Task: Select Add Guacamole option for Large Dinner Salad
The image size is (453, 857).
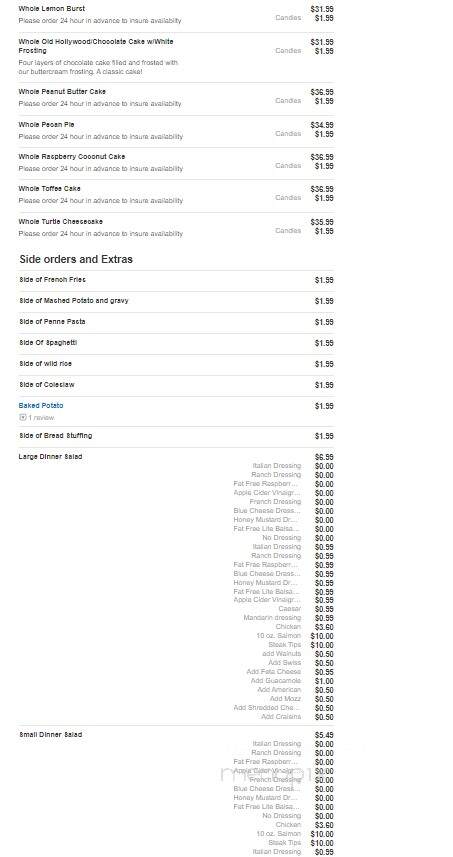Action: click(276, 680)
